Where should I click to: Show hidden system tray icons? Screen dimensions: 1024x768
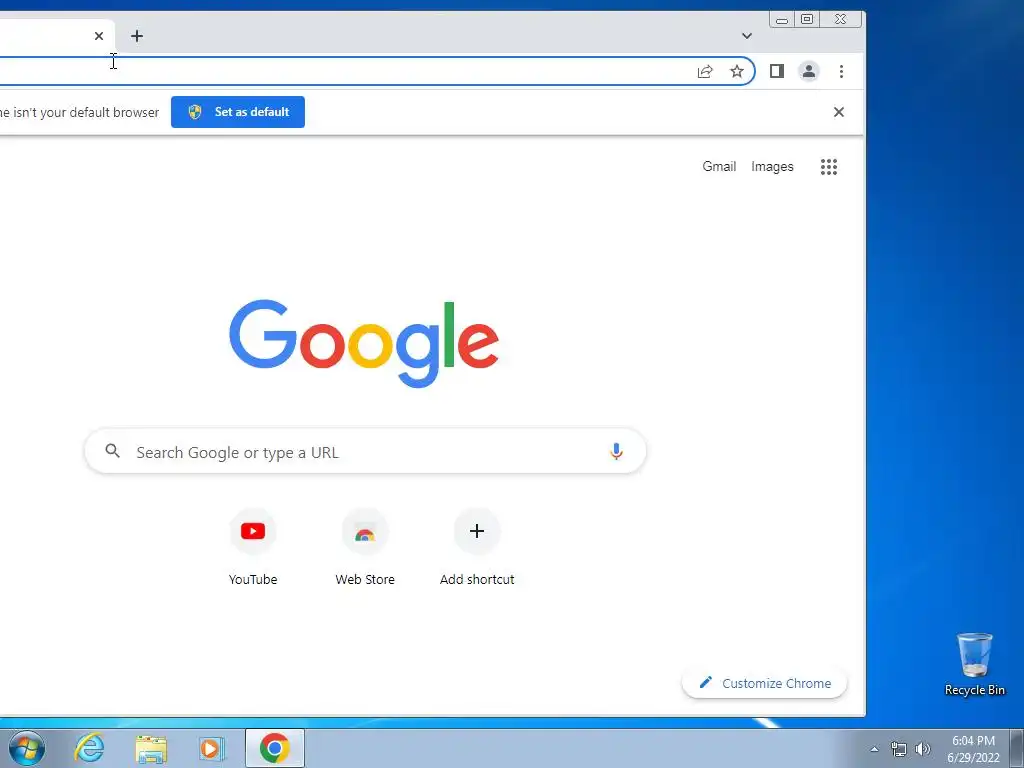[x=874, y=749]
